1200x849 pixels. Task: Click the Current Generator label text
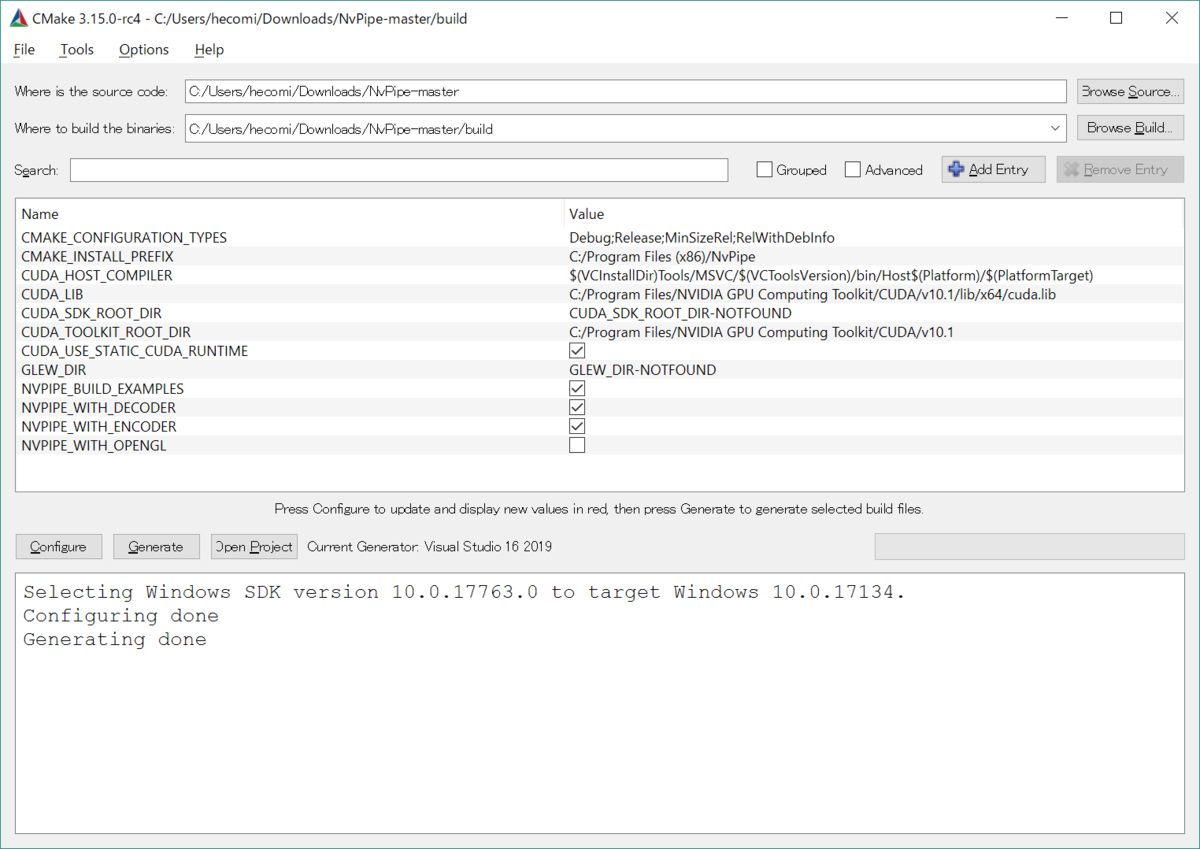tap(429, 547)
